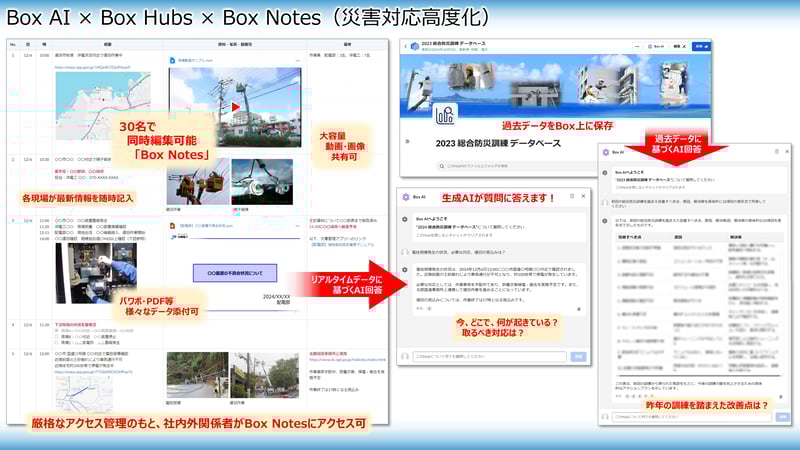Click the coastal map thumbnail in row 1
The image size is (800, 450).
[x=103, y=106]
